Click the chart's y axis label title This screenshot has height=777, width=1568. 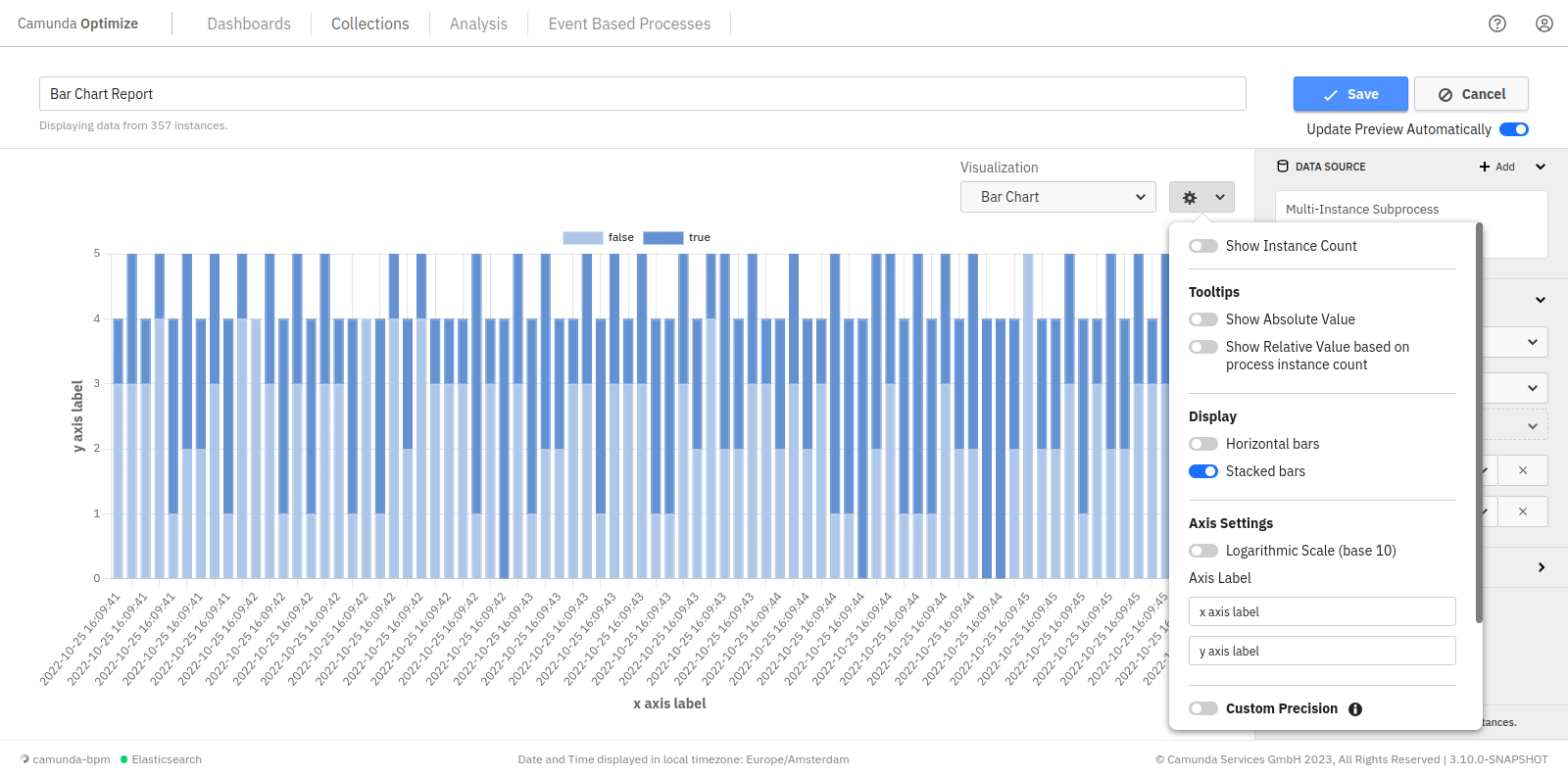coord(77,416)
